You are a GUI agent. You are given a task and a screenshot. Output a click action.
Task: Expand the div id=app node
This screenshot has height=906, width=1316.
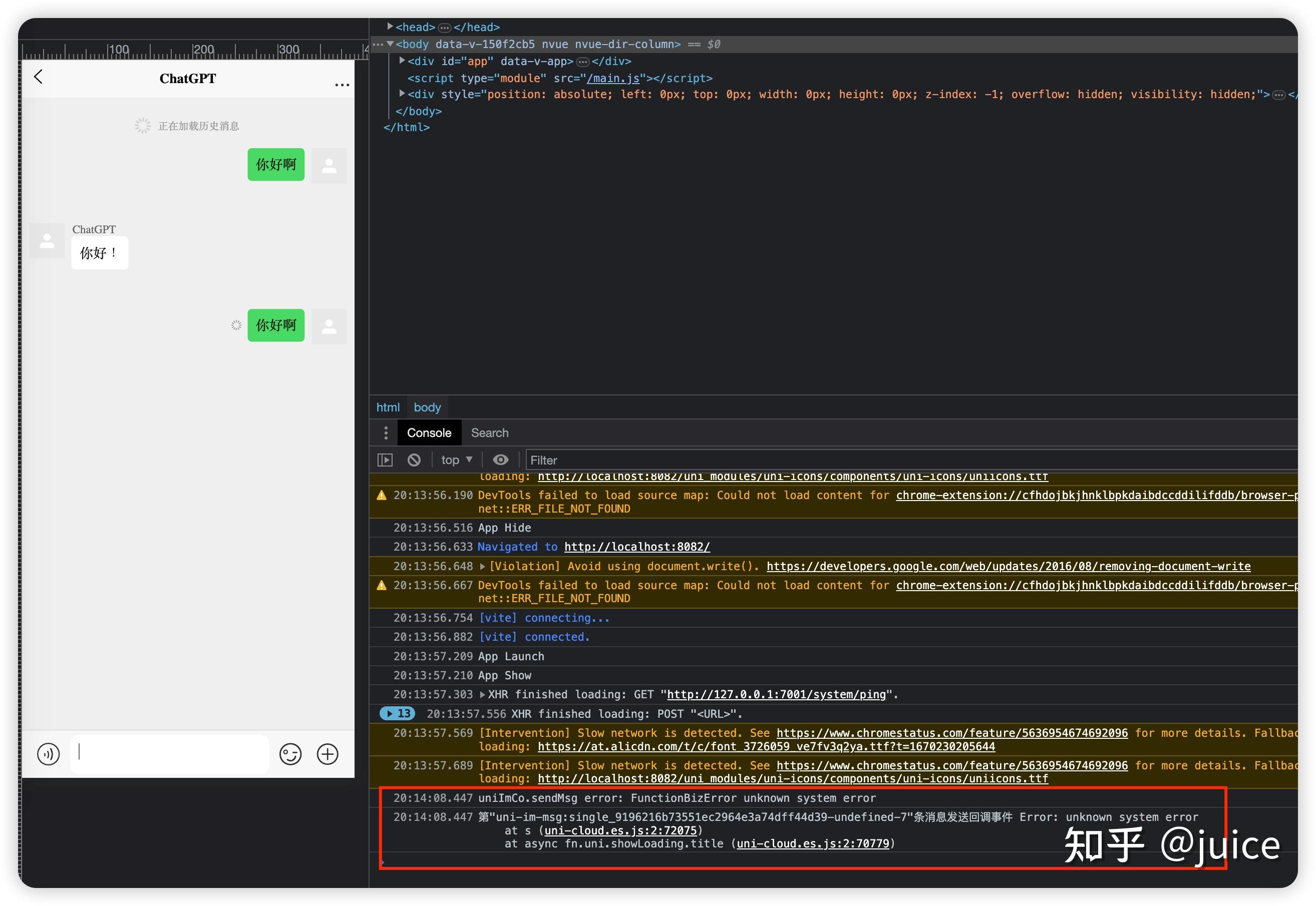click(x=402, y=60)
